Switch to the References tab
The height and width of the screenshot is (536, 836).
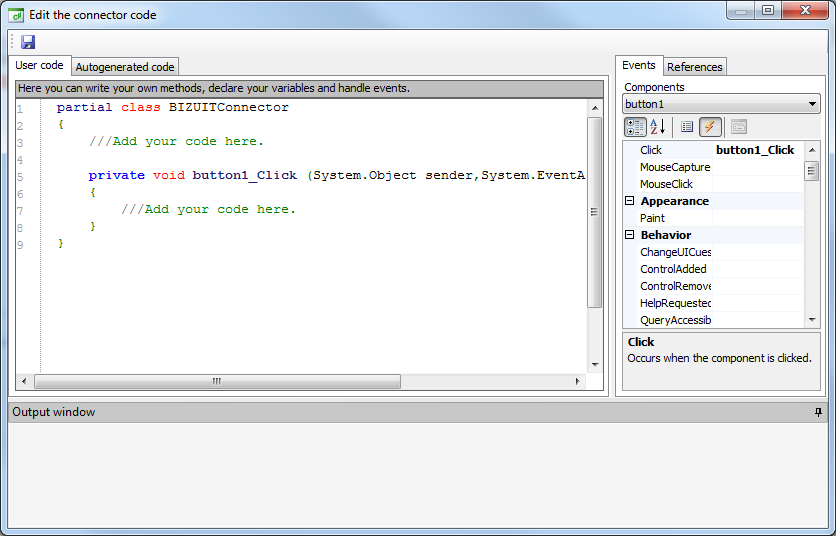(x=695, y=67)
